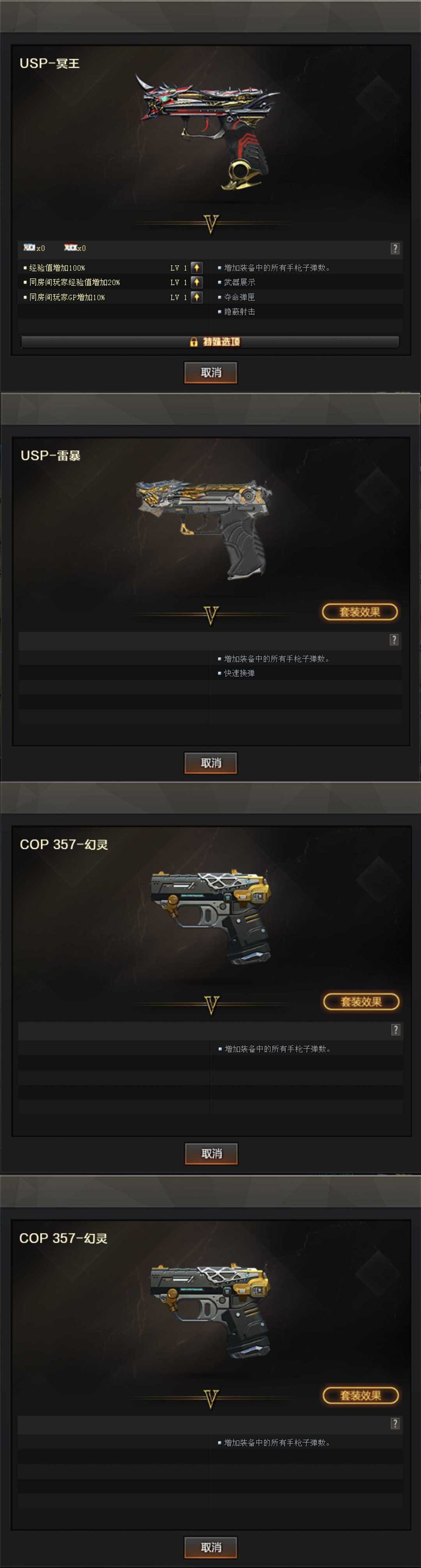The width and height of the screenshot is (421, 1568).
Task: Upgrade 同房间玩家经验值增加20% level arrow
Action: (x=196, y=282)
